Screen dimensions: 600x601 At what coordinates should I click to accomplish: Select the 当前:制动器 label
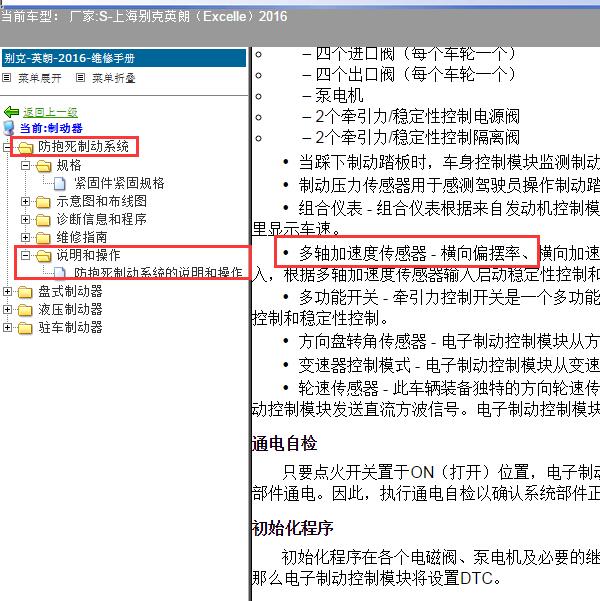(x=51, y=128)
